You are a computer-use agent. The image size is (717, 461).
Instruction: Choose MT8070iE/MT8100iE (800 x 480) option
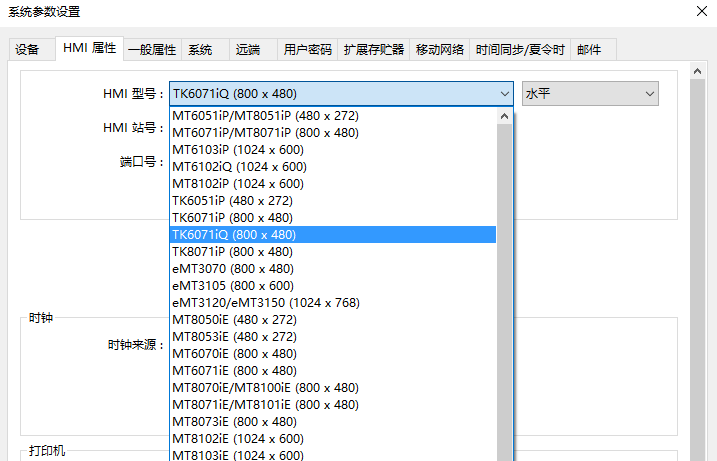[x=265, y=388]
